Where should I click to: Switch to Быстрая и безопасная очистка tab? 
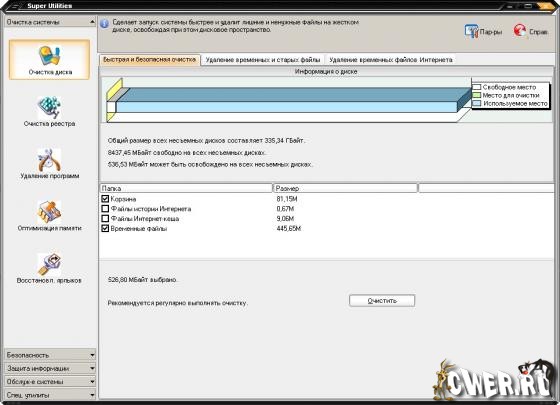[150, 60]
